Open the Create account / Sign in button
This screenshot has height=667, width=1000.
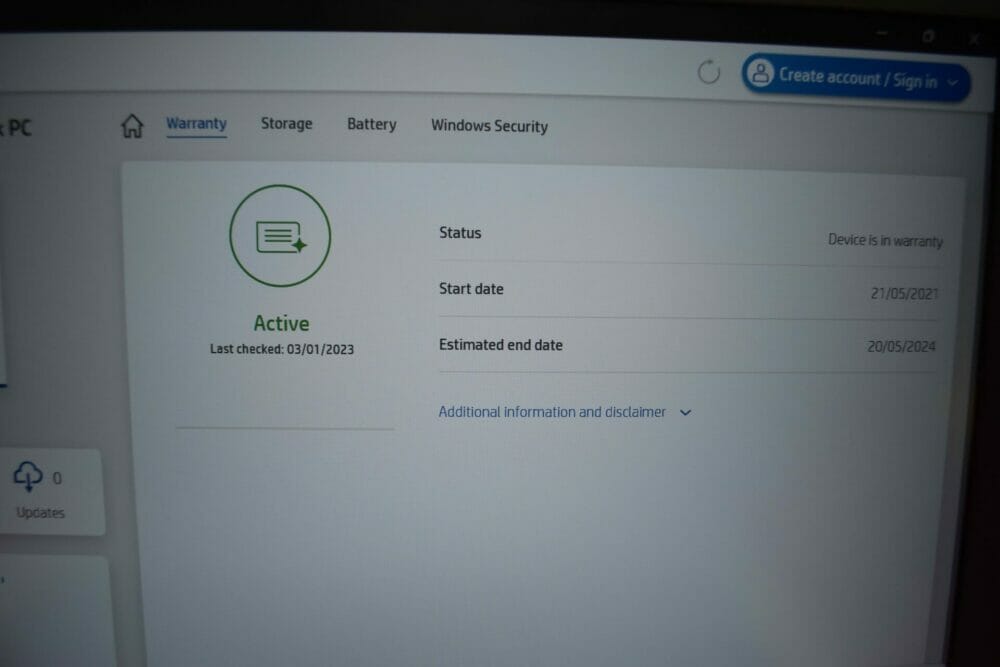(x=855, y=78)
